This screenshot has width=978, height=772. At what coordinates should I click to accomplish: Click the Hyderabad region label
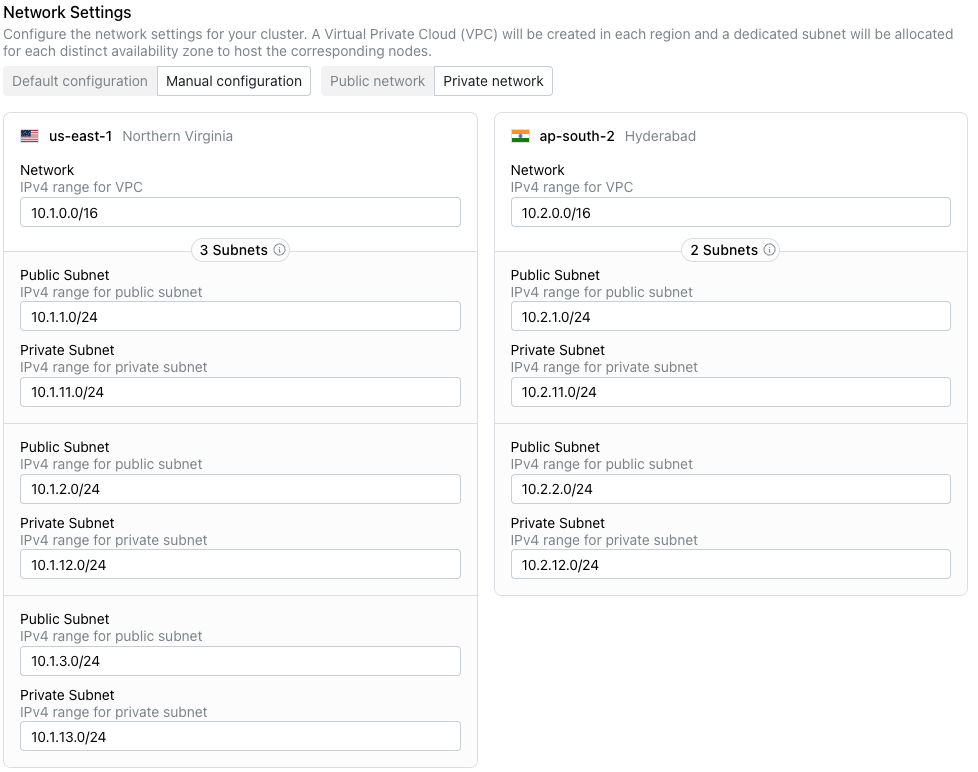tap(660, 137)
